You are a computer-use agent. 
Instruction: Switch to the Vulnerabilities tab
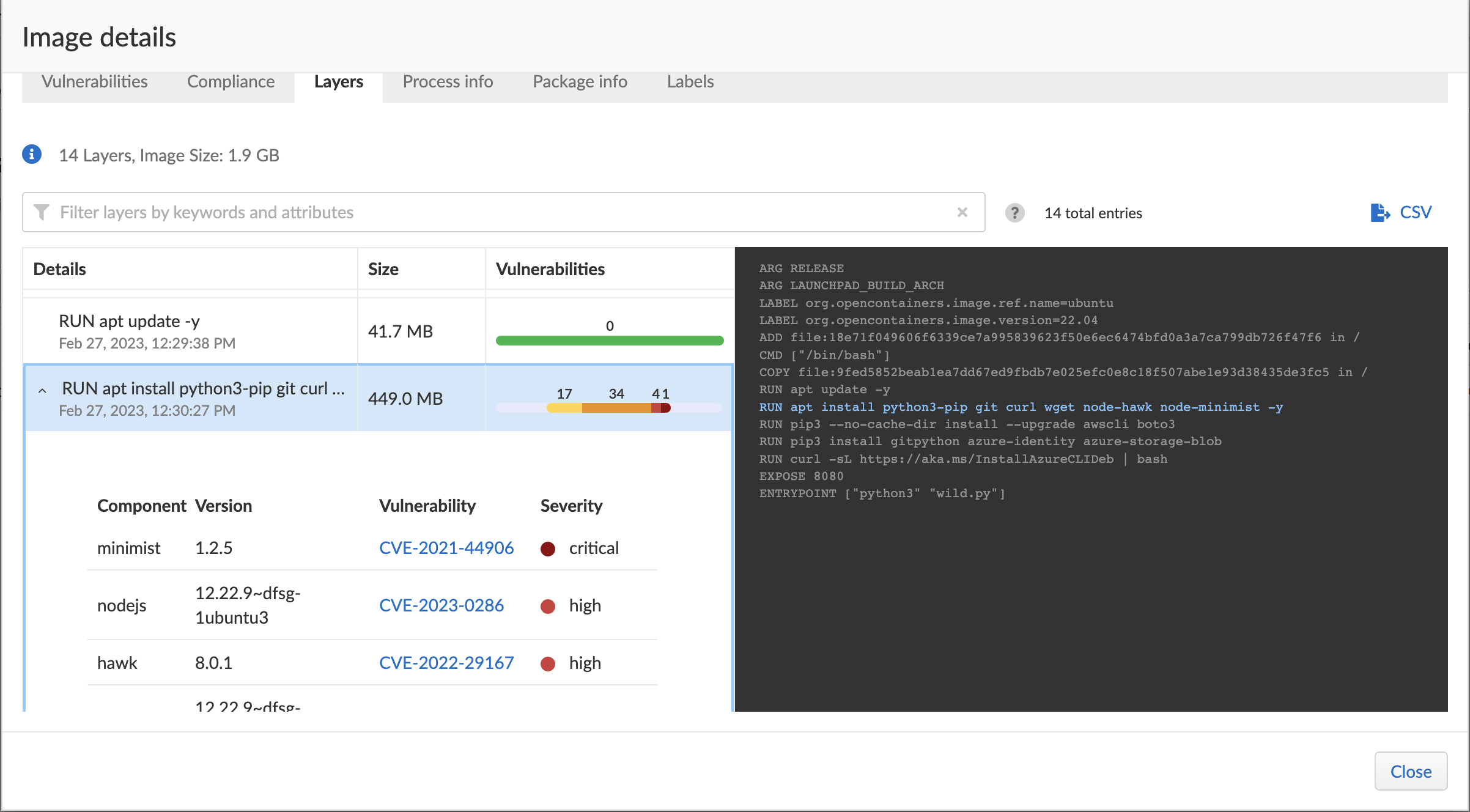pos(93,82)
